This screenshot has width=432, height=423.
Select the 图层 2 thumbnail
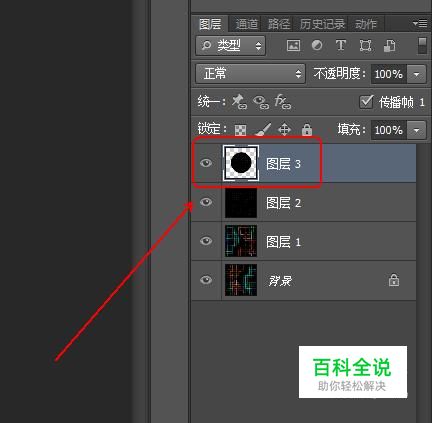[241, 202]
